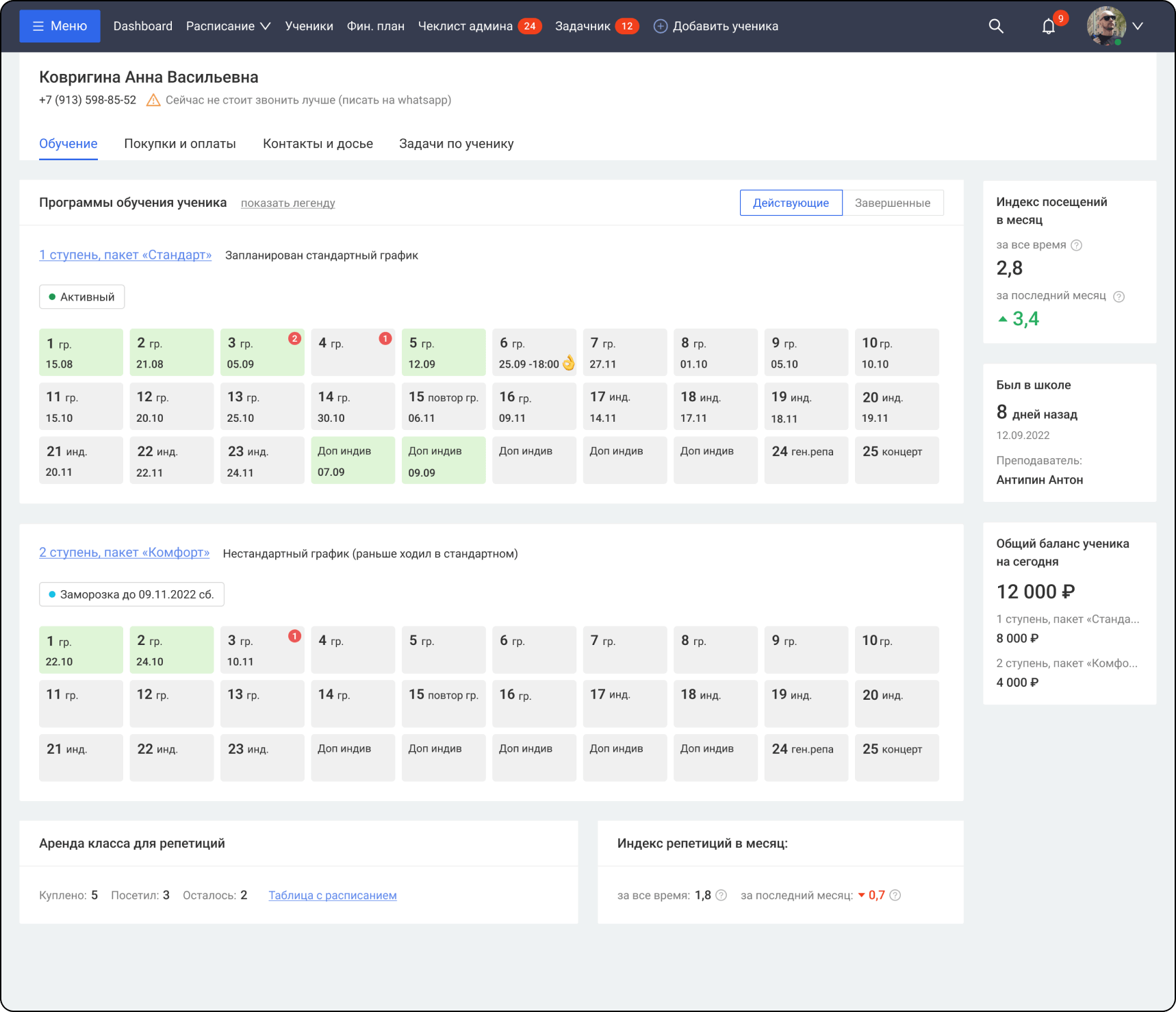Open the search magnifier icon
Image resolution: width=1176 pixels, height=1012 pixels.
996,26
